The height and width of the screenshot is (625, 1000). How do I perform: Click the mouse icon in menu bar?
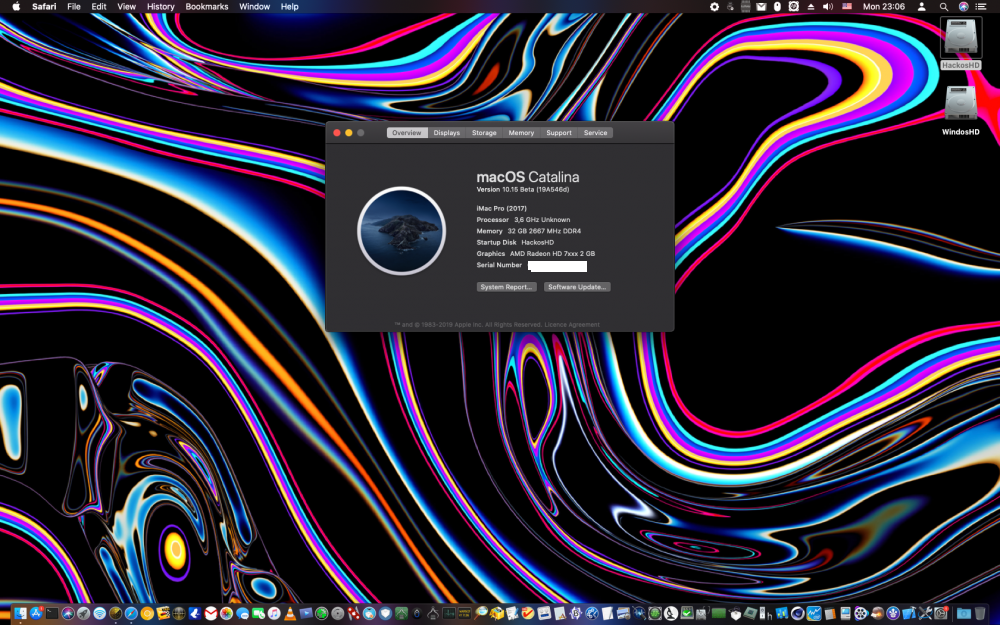[777, 6]
